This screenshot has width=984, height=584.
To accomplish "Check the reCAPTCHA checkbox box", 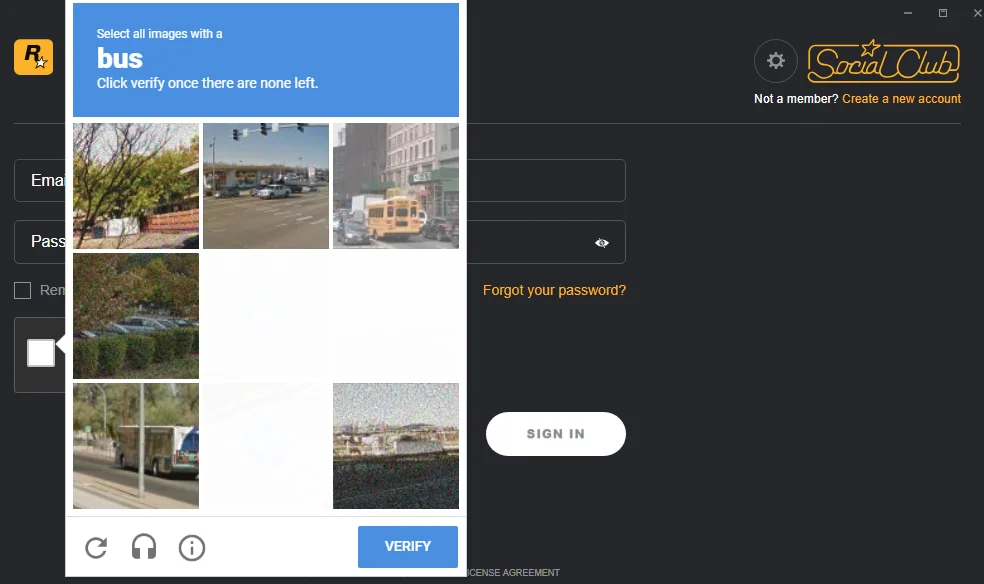I will 41,353.
